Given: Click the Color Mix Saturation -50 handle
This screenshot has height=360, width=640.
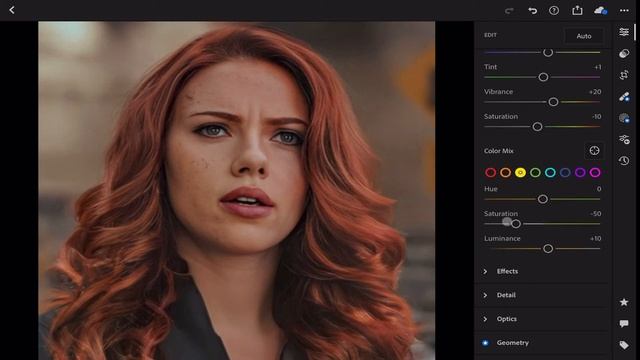Looking at the screenshot, I should coord(516,224).
